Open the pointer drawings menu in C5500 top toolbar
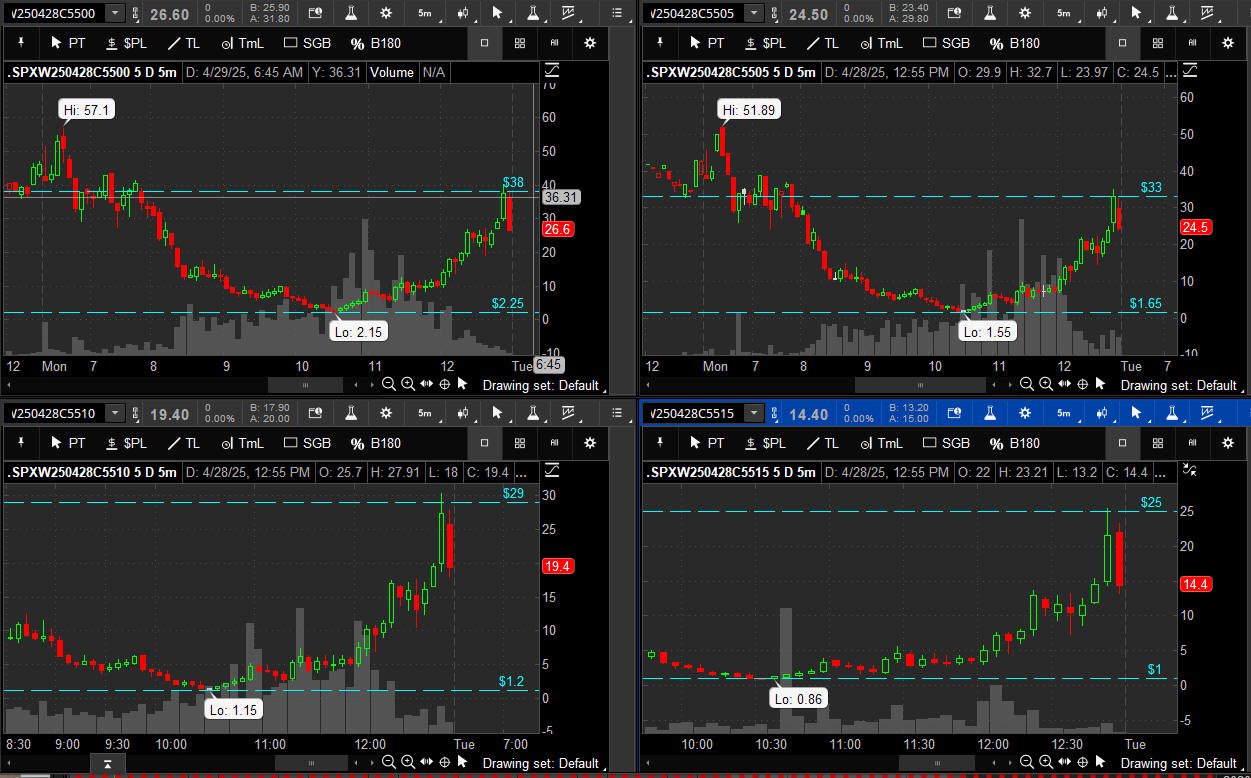Screen dimensions: 1251x778 [x=499, y=13]
